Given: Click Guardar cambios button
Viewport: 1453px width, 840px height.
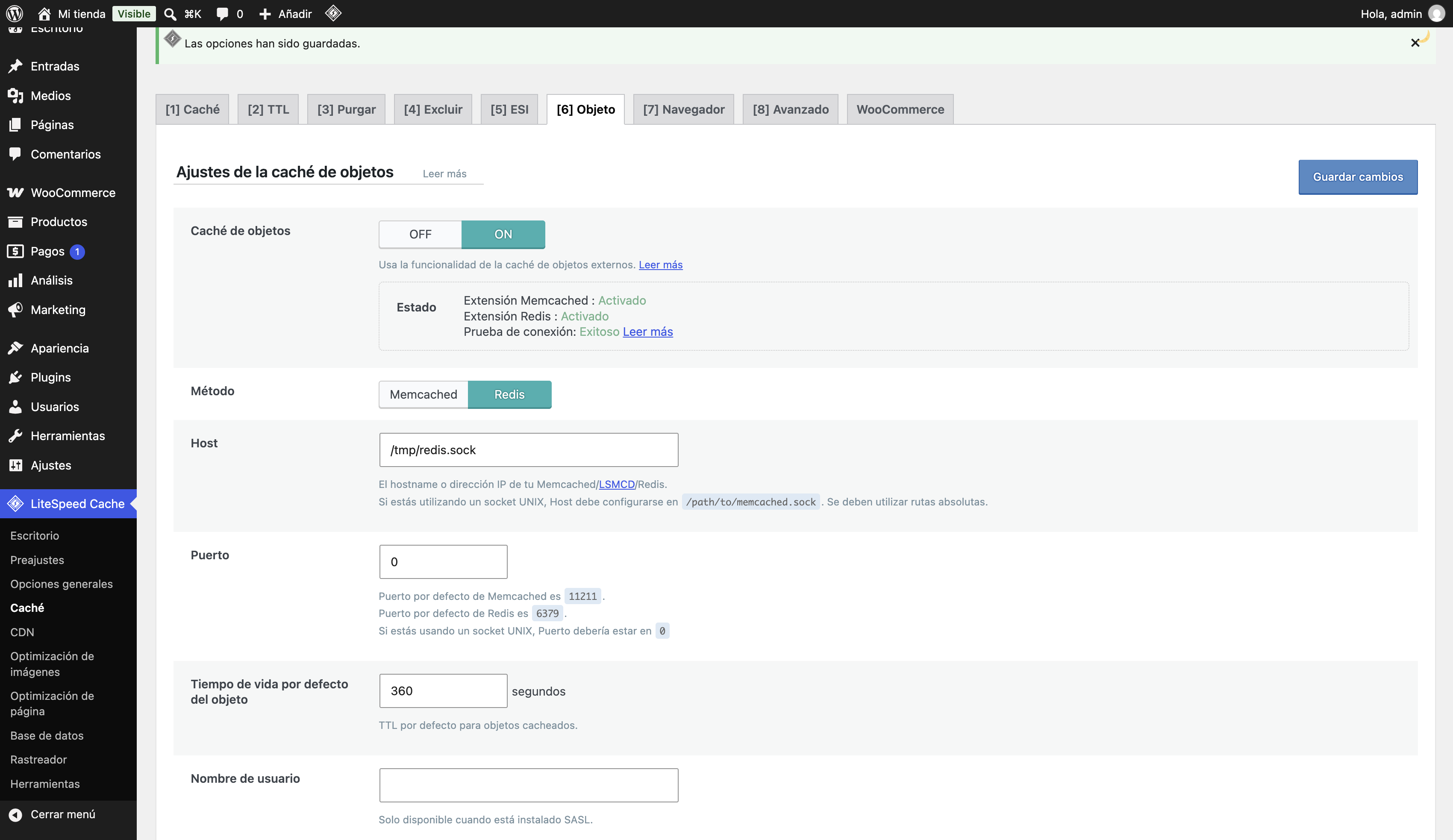Looking at the screenshot, I should (x=1358, y=177).
